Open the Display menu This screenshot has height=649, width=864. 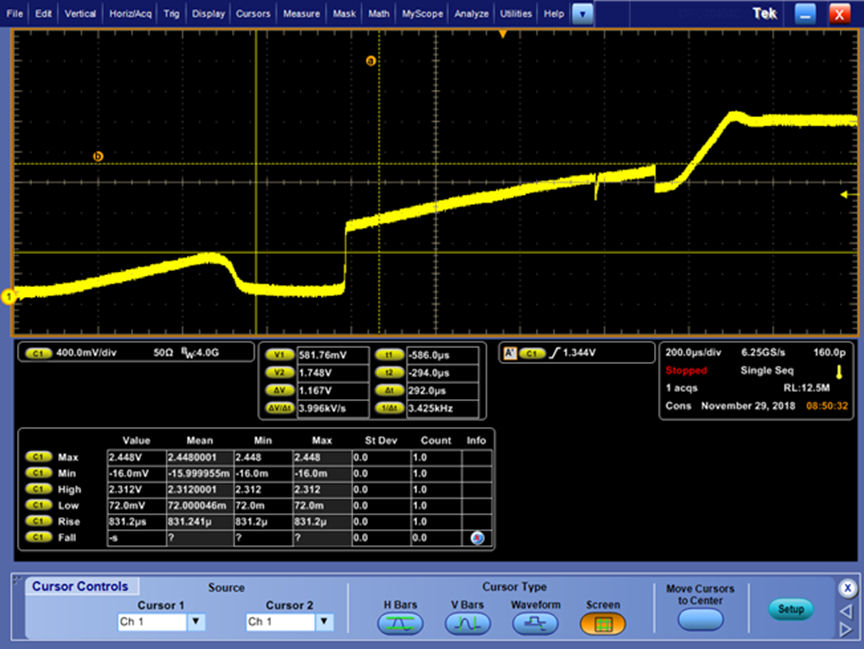[x=208, y=14]
